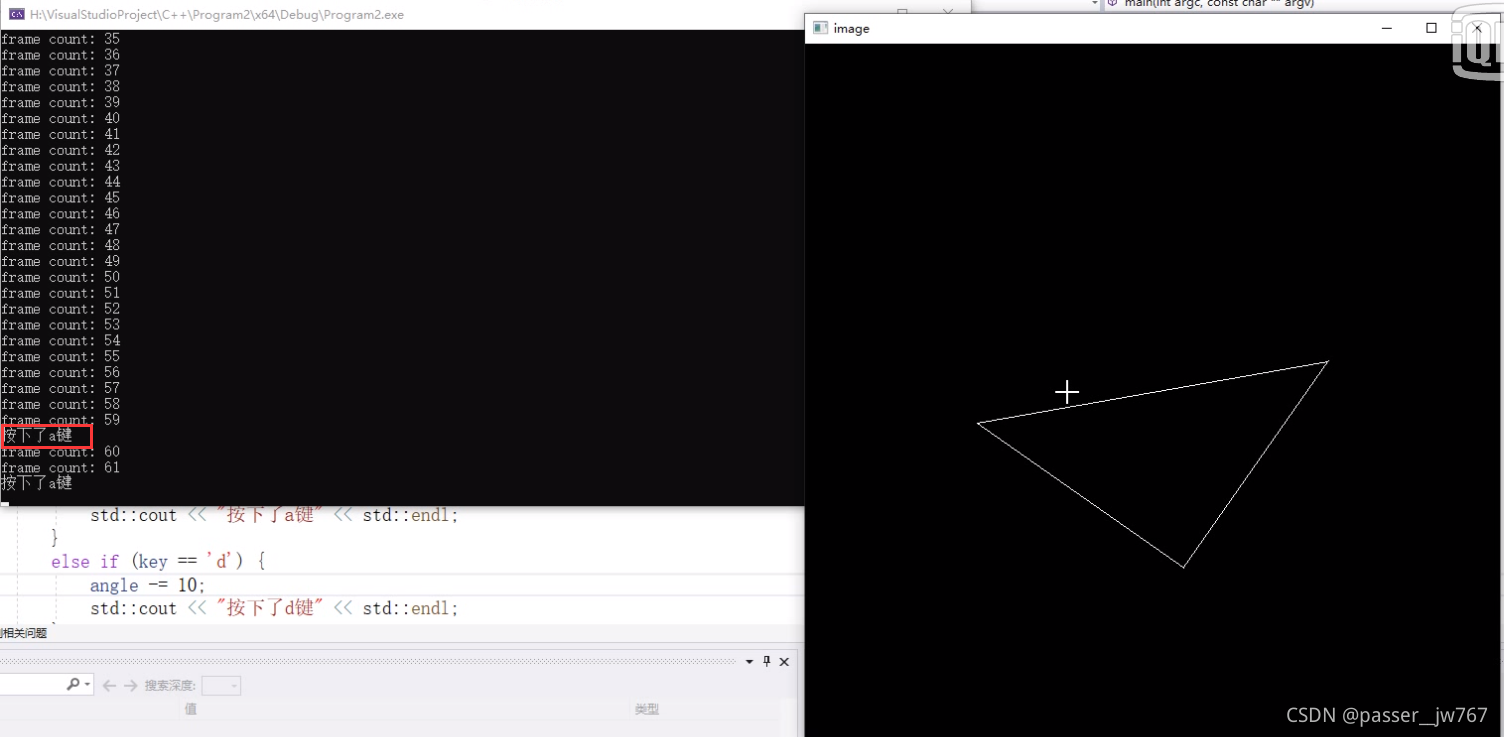Click console line "frame count: 35"

click(x=60, y=39)
